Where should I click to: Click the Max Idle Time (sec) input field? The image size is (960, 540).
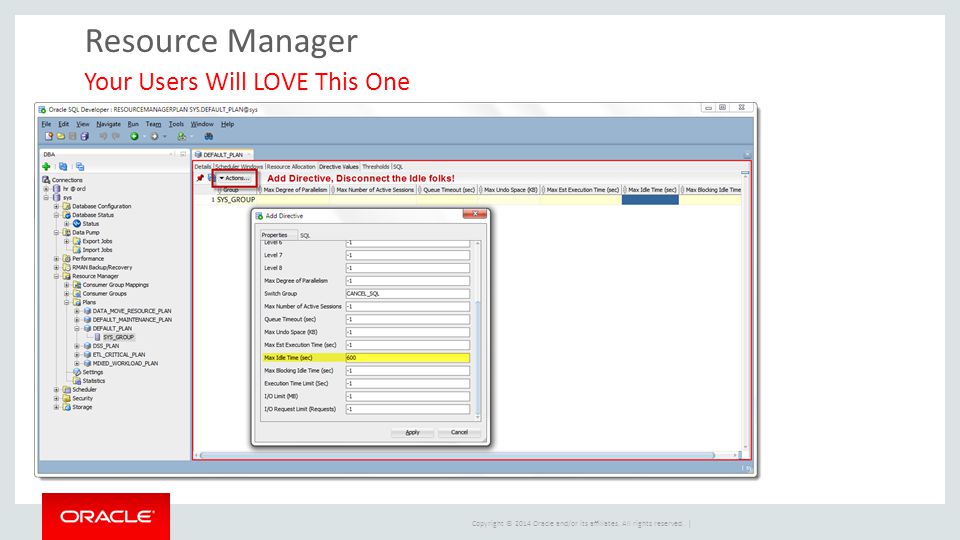pyautogui.click(x=408, y=358)
